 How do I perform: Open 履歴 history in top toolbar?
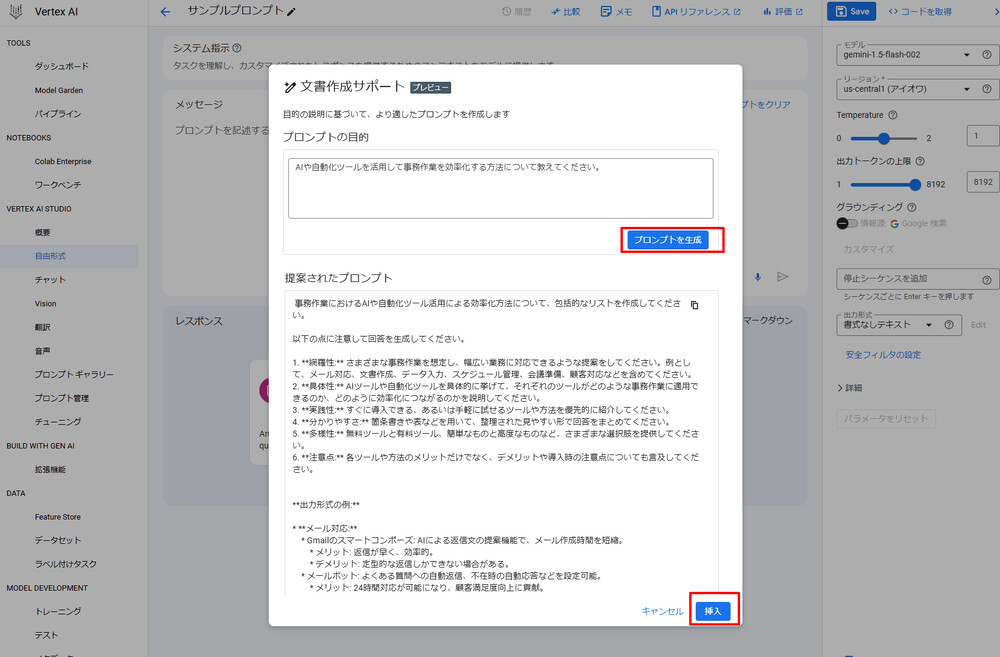pos(517,11)
